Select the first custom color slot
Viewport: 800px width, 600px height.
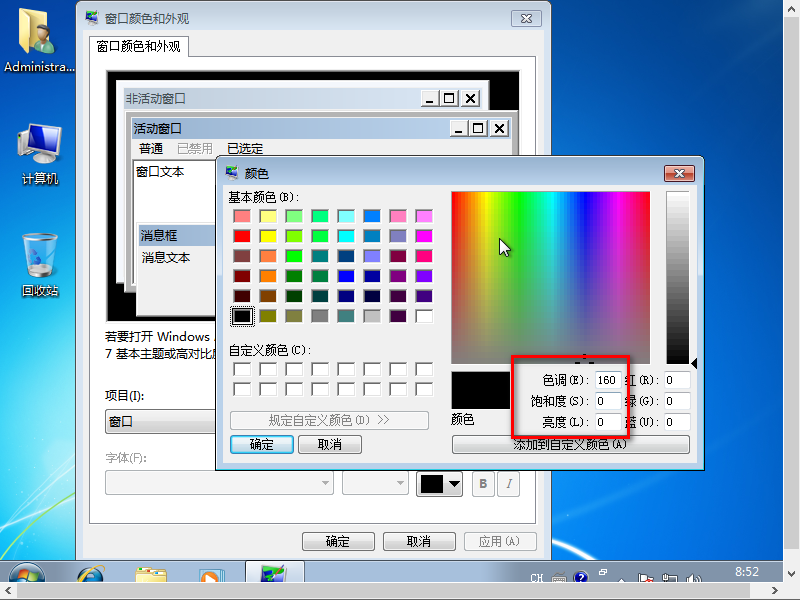tap(242, 369)
